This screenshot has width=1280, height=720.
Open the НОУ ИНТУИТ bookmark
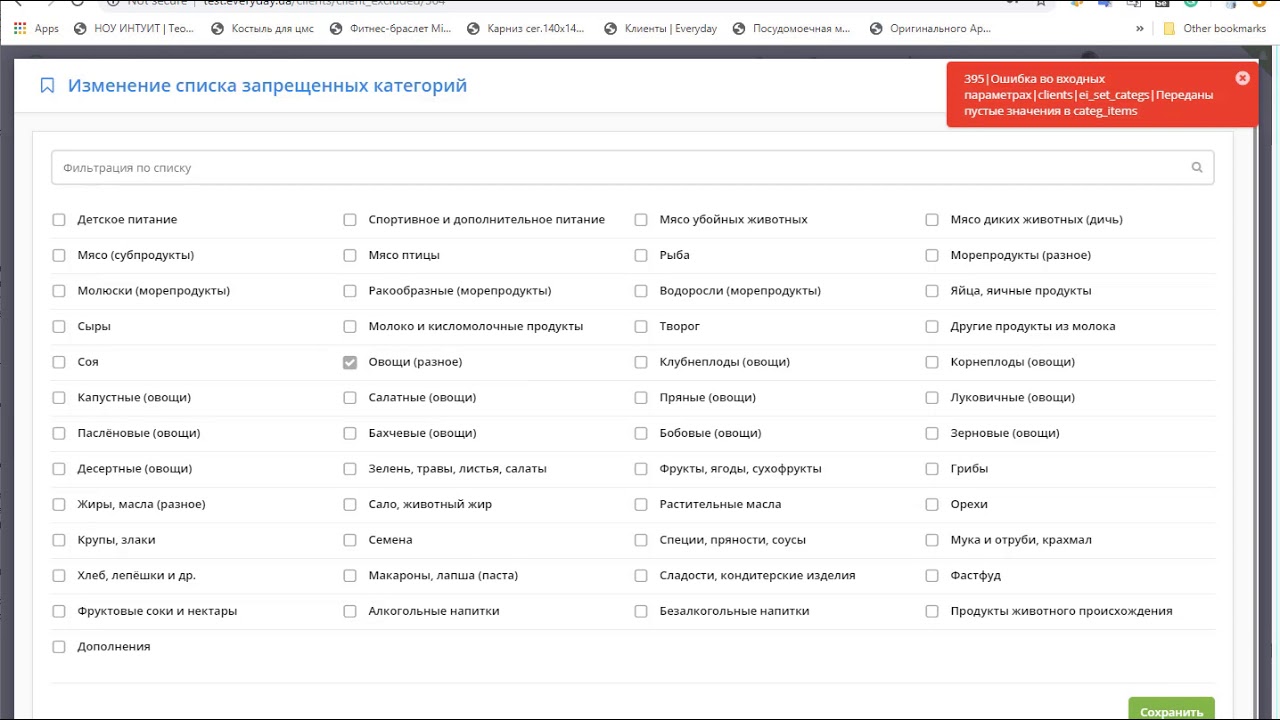click(133, 29)
